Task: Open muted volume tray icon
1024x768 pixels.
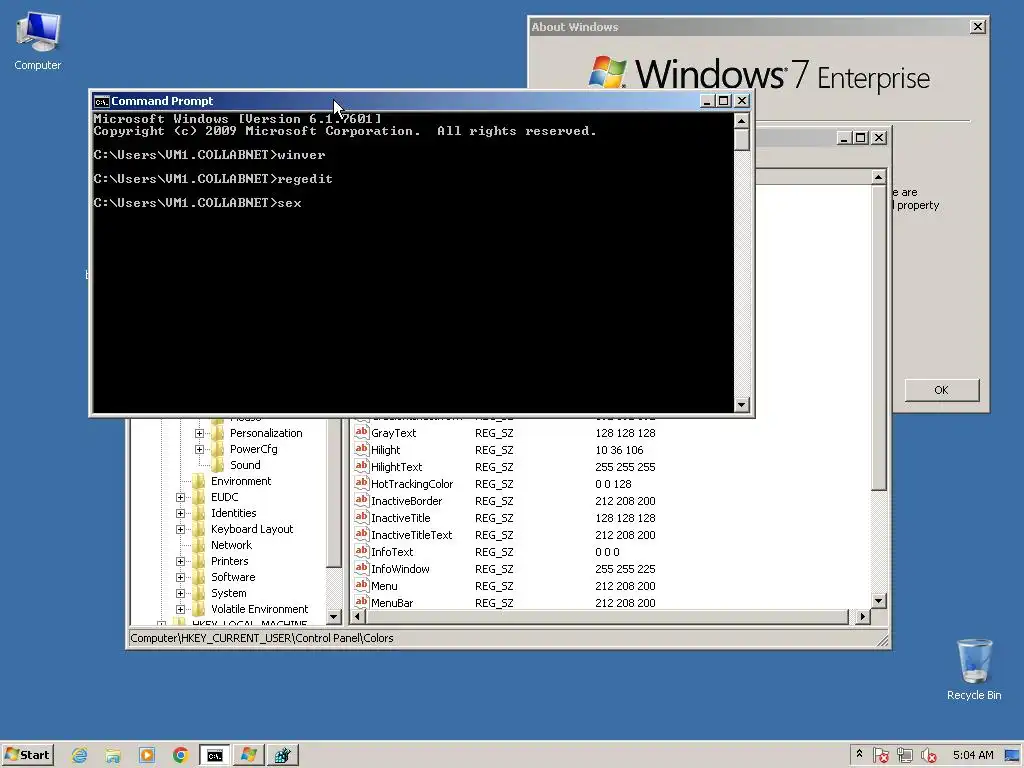Action: [x=928, y=756]
